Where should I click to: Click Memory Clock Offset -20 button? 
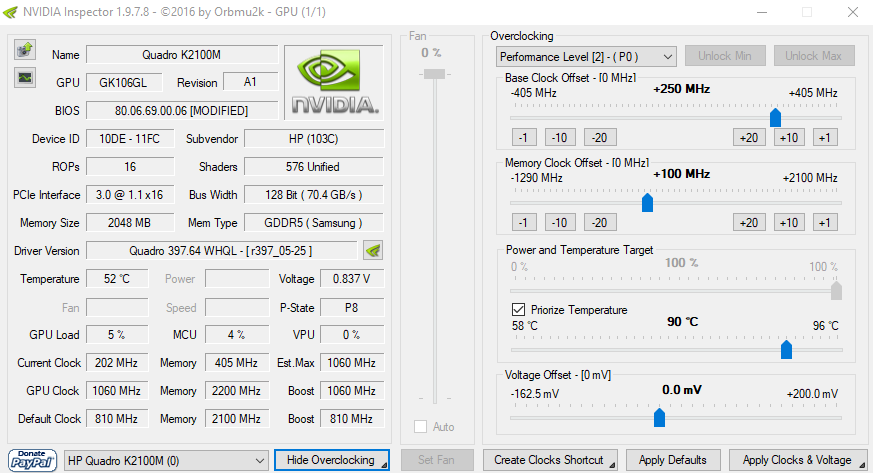coord(599,223)
